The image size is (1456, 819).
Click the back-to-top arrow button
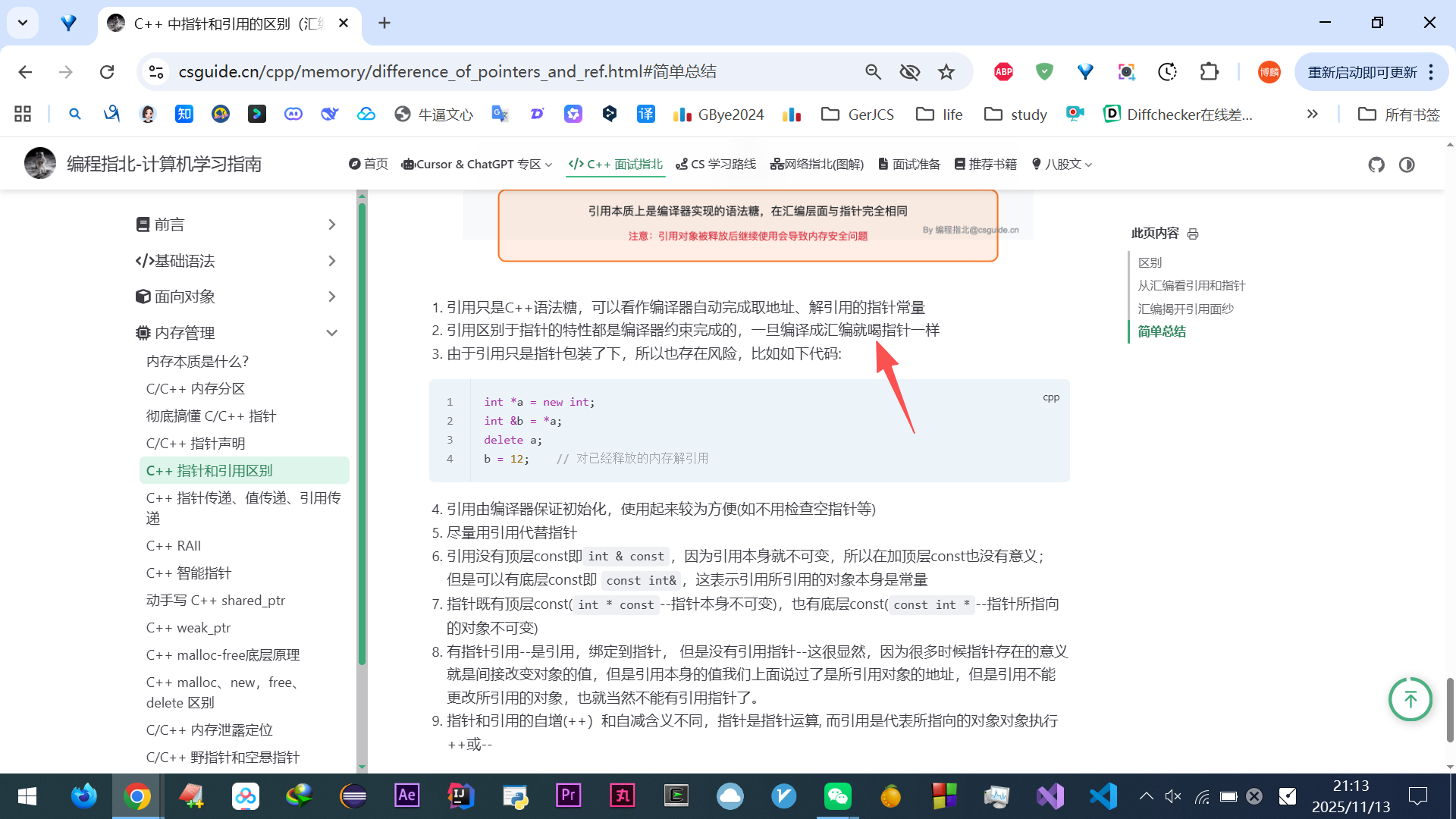[1410, 698]
